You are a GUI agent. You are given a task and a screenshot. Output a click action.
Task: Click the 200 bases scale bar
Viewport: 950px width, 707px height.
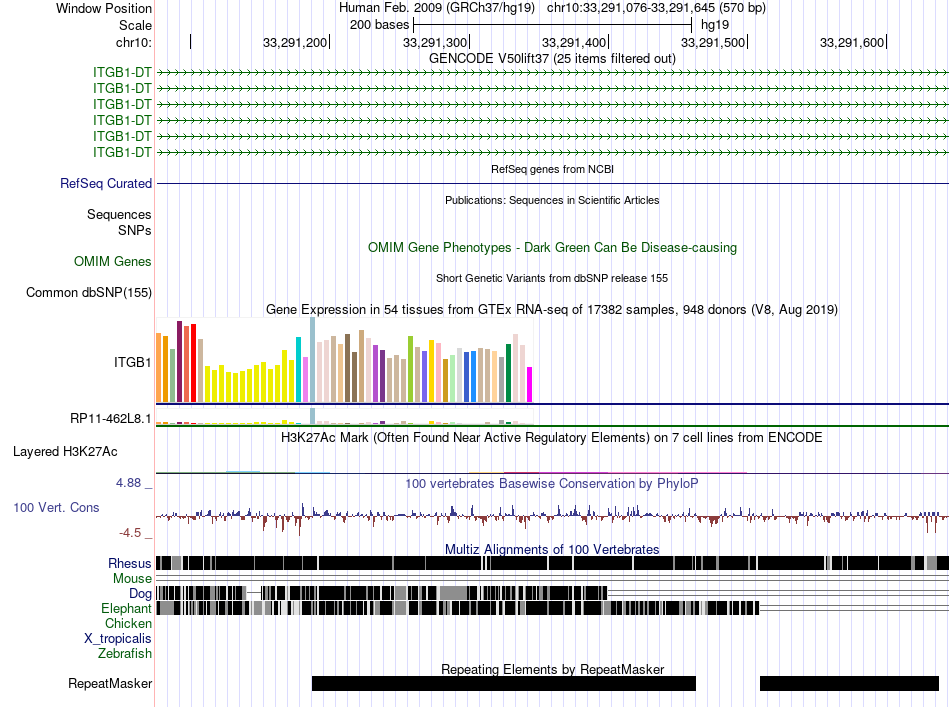coord(552,25)
